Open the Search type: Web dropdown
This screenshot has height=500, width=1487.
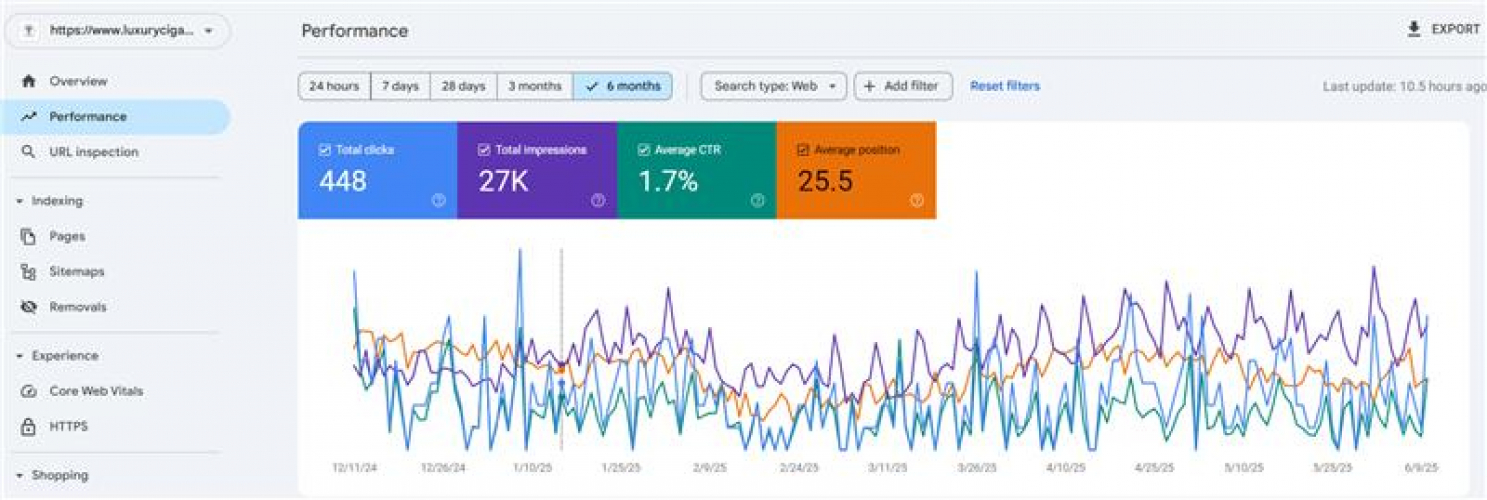(774, 86)
